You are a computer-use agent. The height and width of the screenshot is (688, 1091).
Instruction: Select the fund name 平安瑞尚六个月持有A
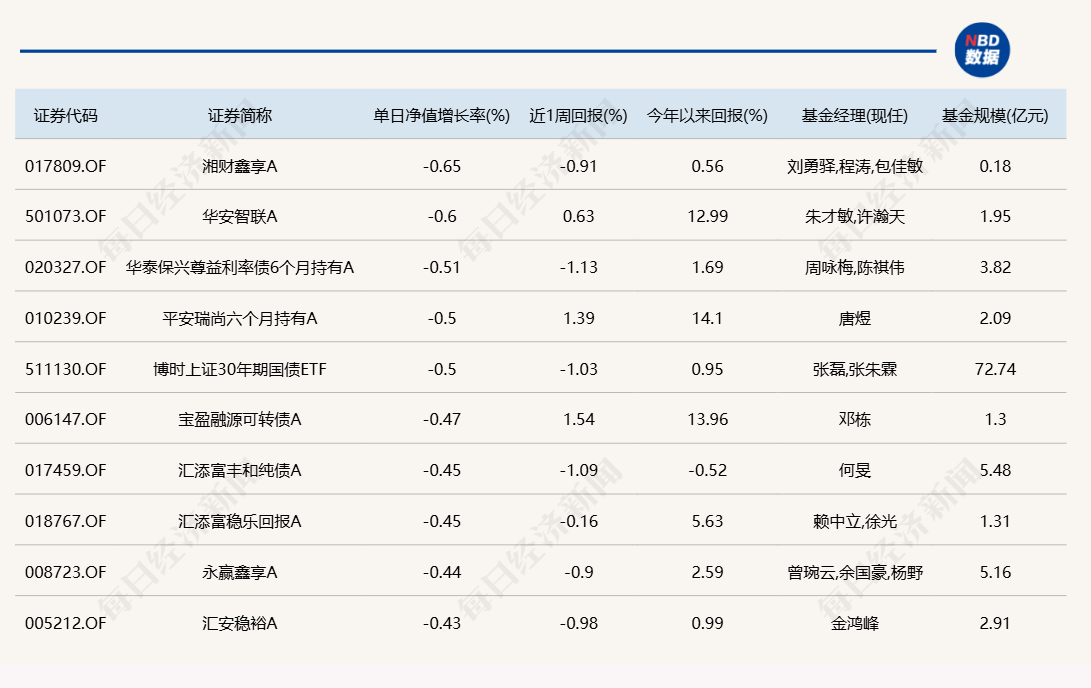tap(239, 318)
